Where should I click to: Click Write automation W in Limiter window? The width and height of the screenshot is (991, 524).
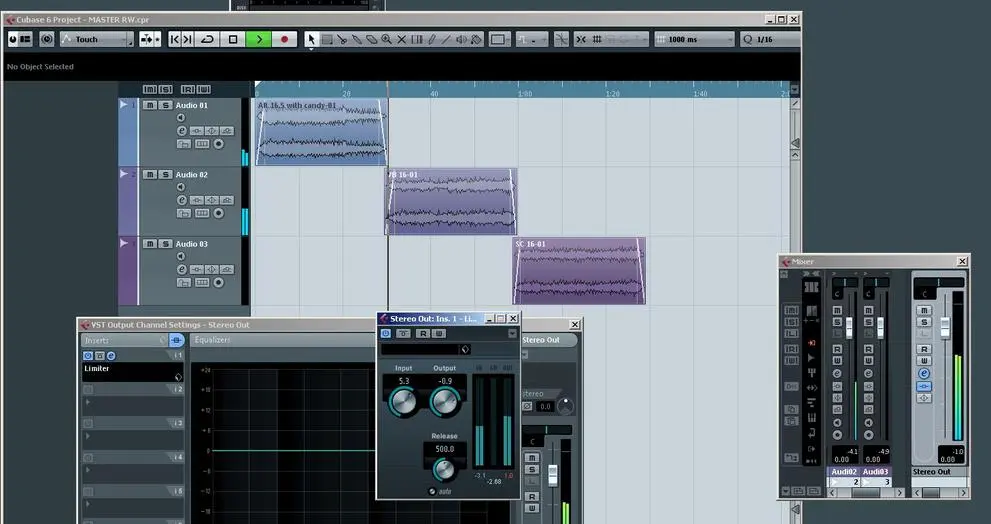click(439, 333)
